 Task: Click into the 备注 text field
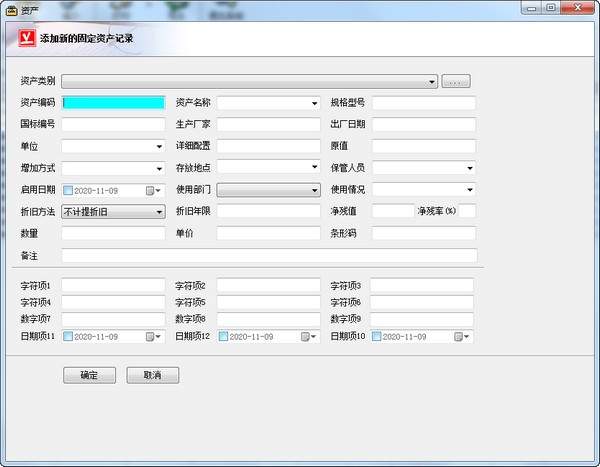click(268, 256)
